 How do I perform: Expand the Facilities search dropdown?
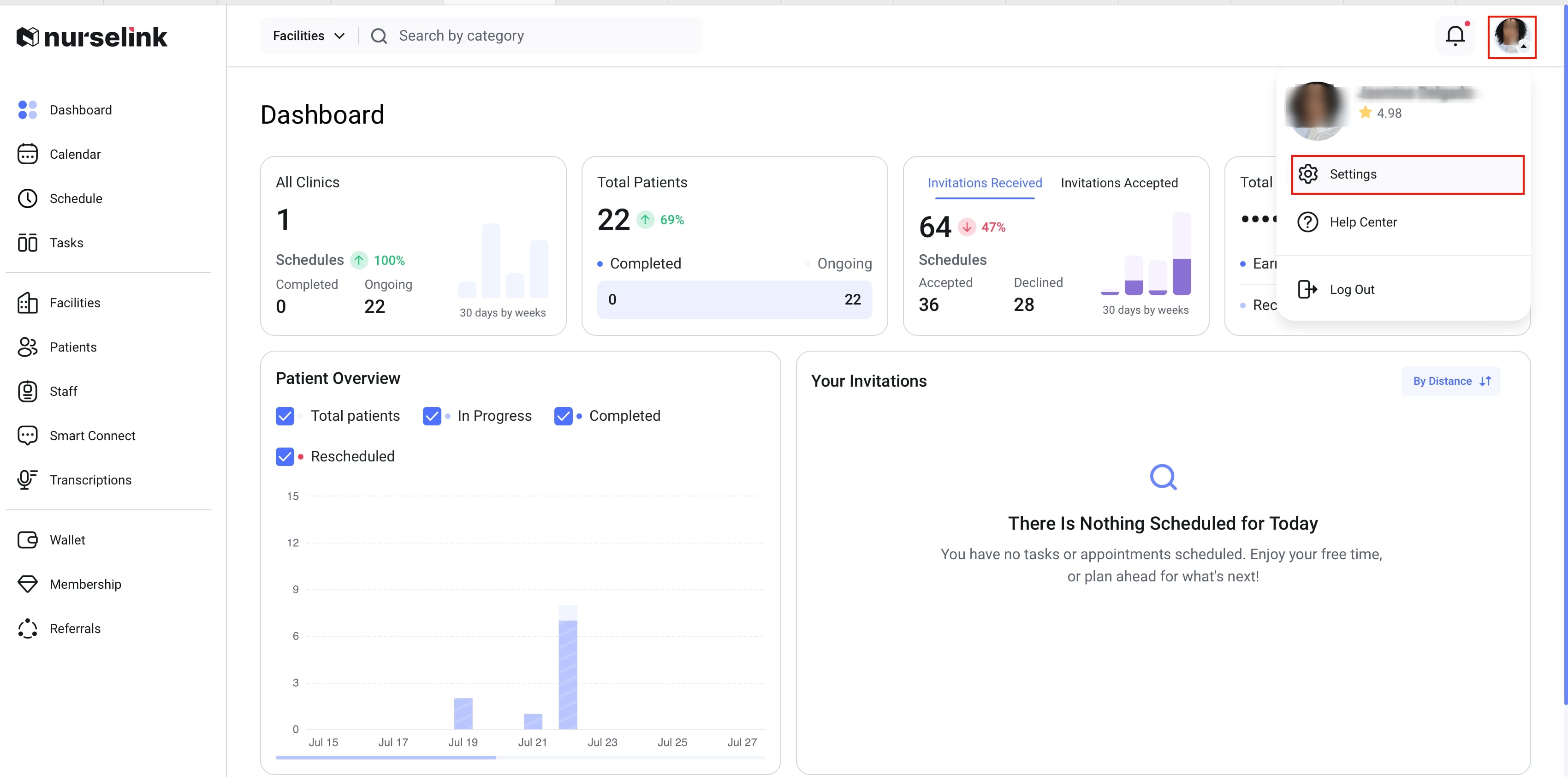pos(309,36)
